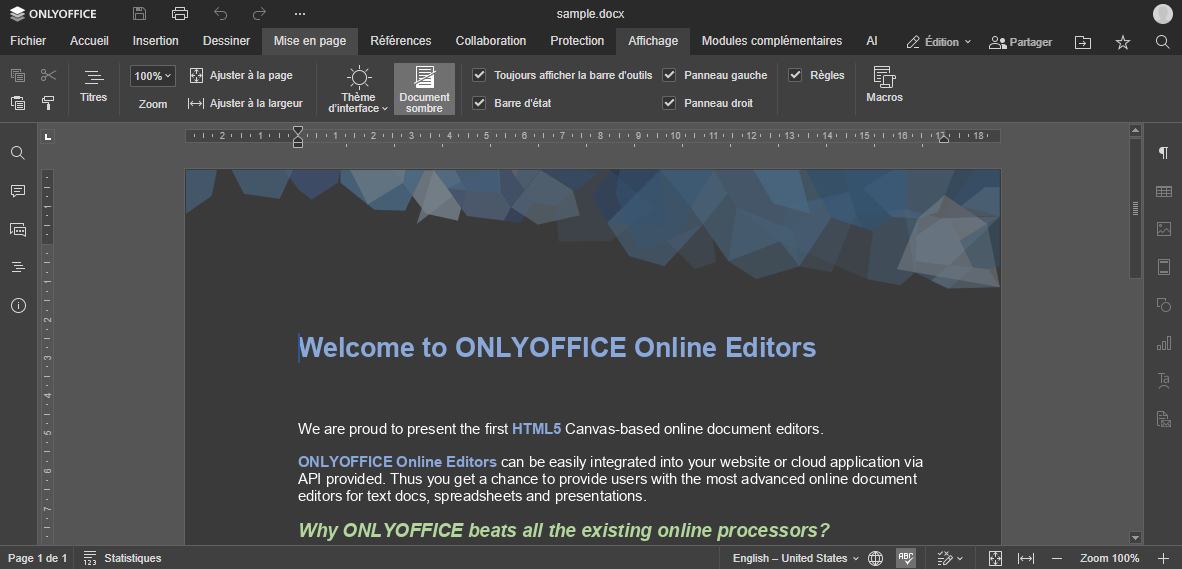
Task: Toggle spell checking in status bar
Action: point(906,558)
